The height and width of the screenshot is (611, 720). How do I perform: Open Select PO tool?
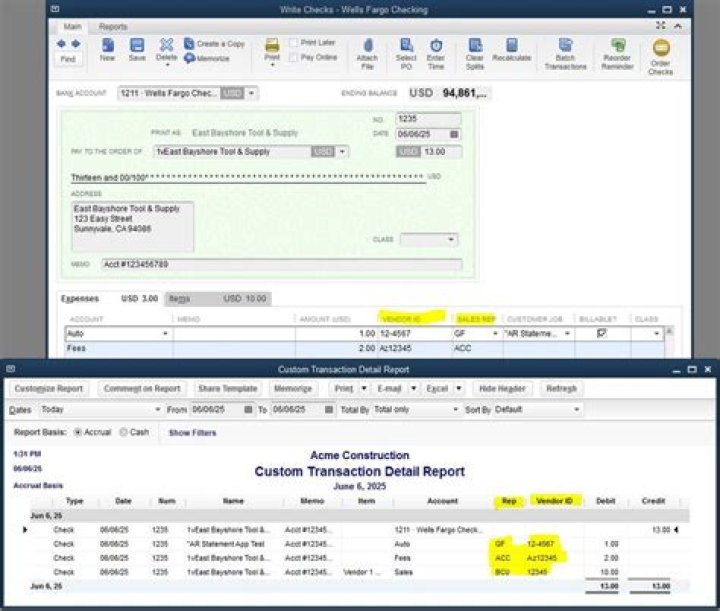click(406, 54)
